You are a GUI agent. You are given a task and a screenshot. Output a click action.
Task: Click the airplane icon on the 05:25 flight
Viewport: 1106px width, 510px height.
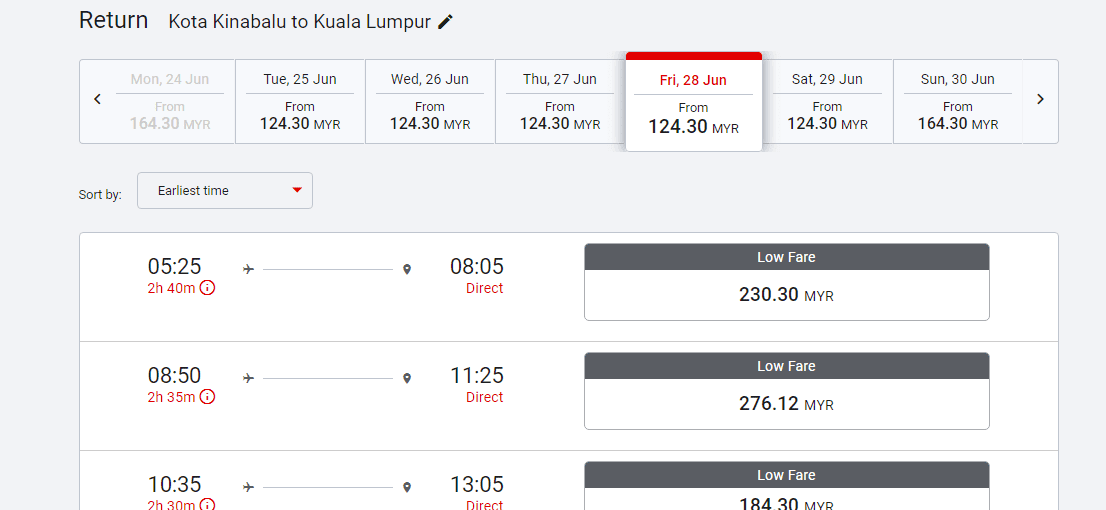(248, 269)
